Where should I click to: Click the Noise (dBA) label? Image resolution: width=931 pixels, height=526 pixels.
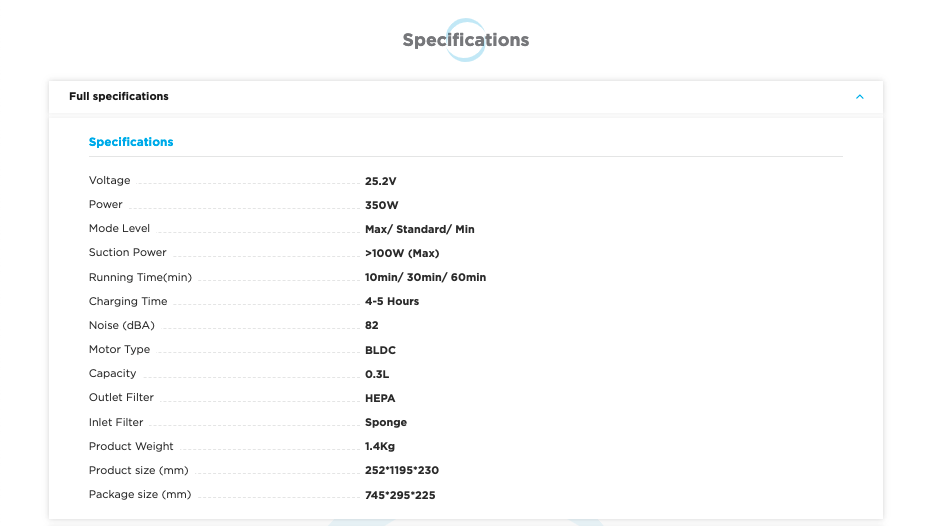[x=122, y=325]
